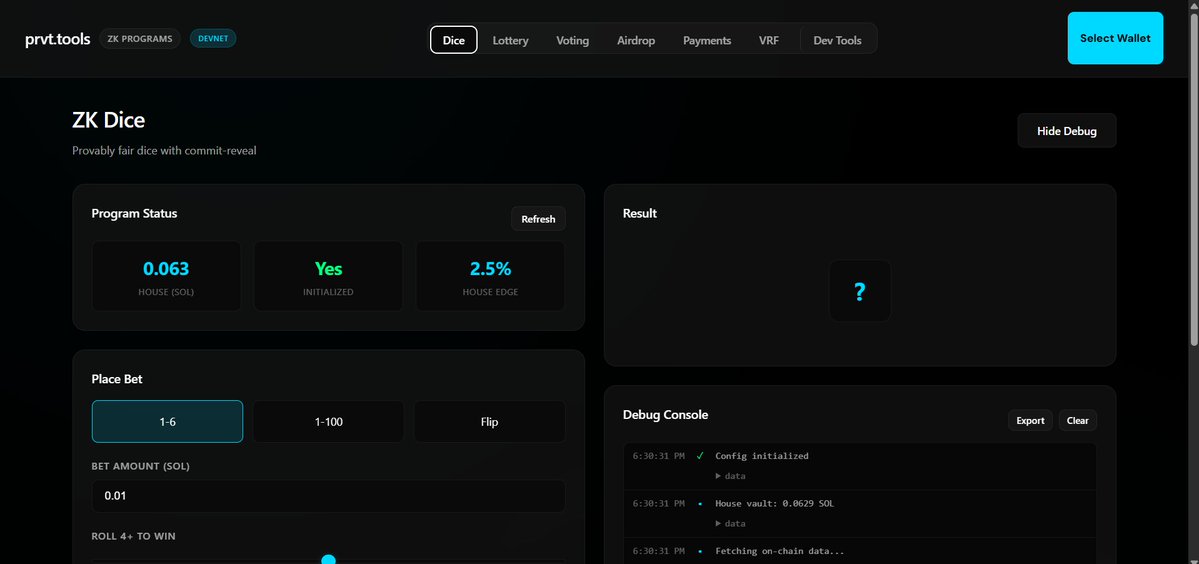
Task: Open the Voting tab
Action: point(573,41)
